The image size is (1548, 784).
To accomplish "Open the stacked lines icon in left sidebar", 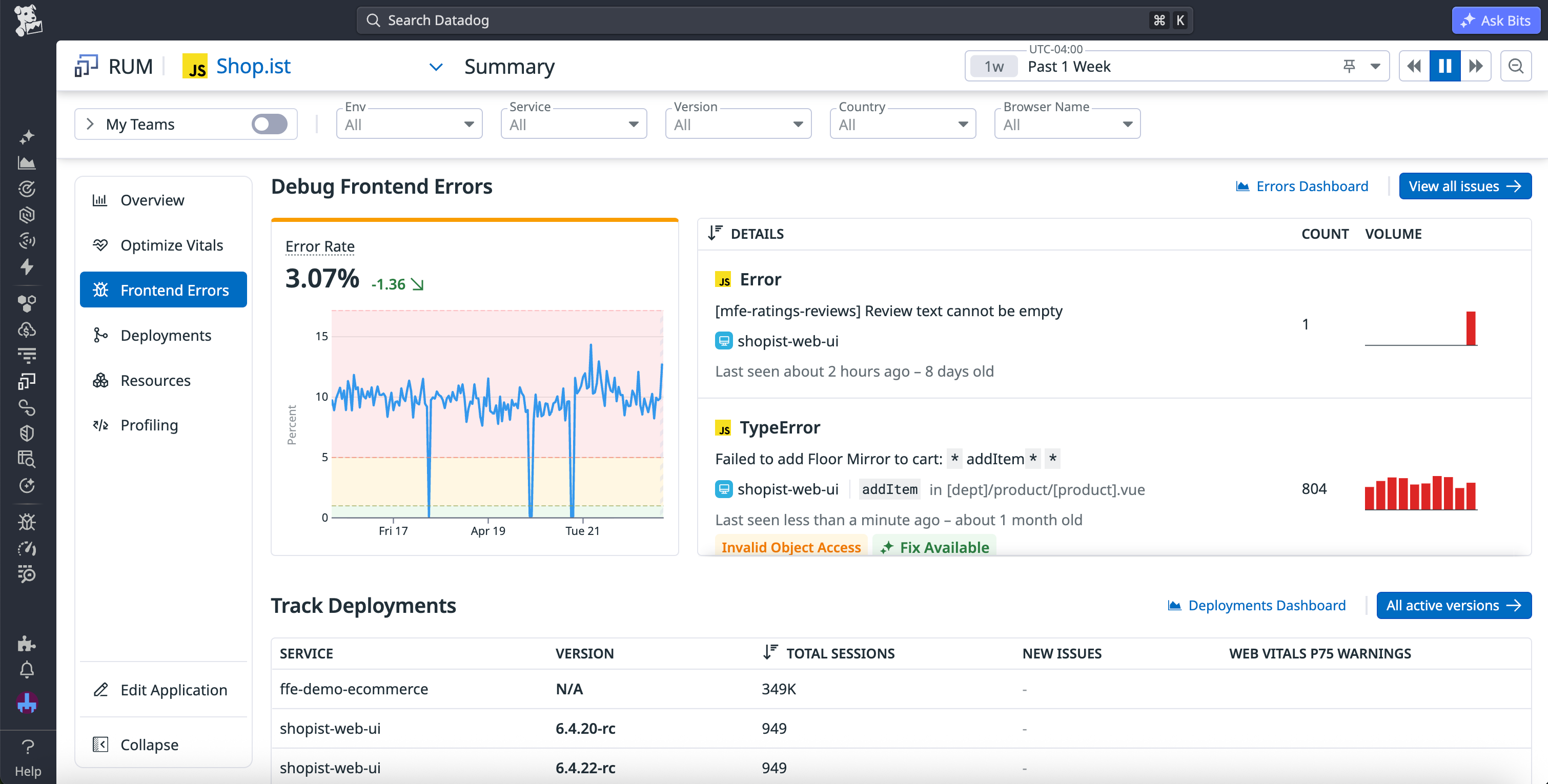I will (27, 355).
